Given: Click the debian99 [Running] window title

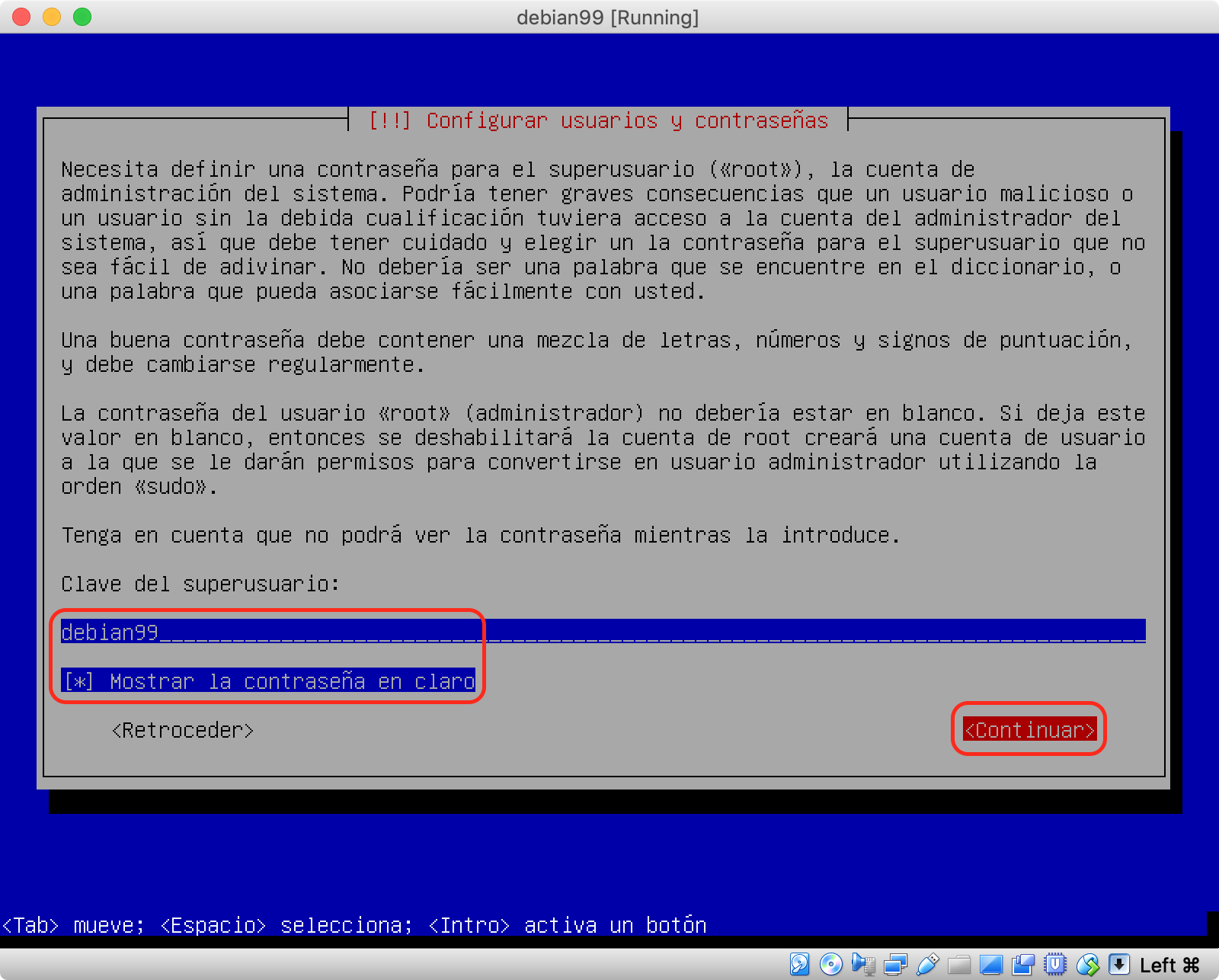Looking at the screenshot, I should [x=608, y=17].
